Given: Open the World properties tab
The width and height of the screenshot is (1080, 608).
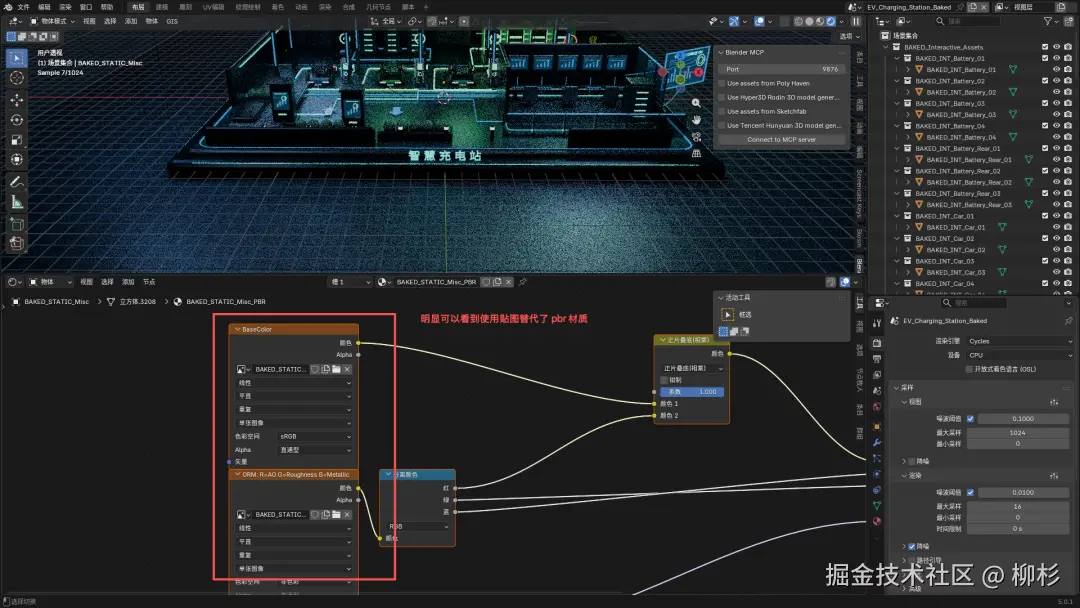Looking at the screenshot, I should [877, 406].
